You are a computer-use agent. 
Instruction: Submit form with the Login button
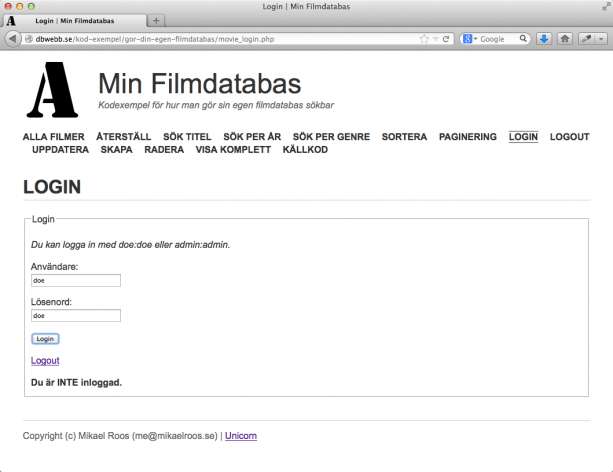[45, 339]
